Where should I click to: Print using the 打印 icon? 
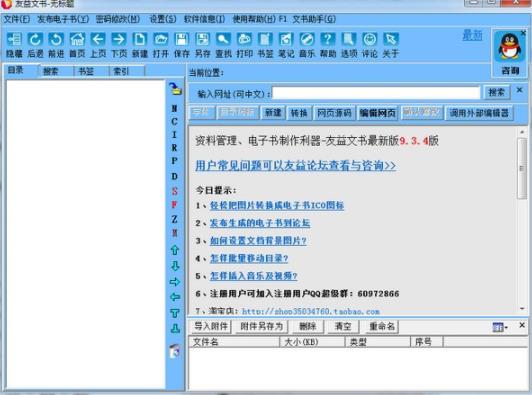(244, 40)
